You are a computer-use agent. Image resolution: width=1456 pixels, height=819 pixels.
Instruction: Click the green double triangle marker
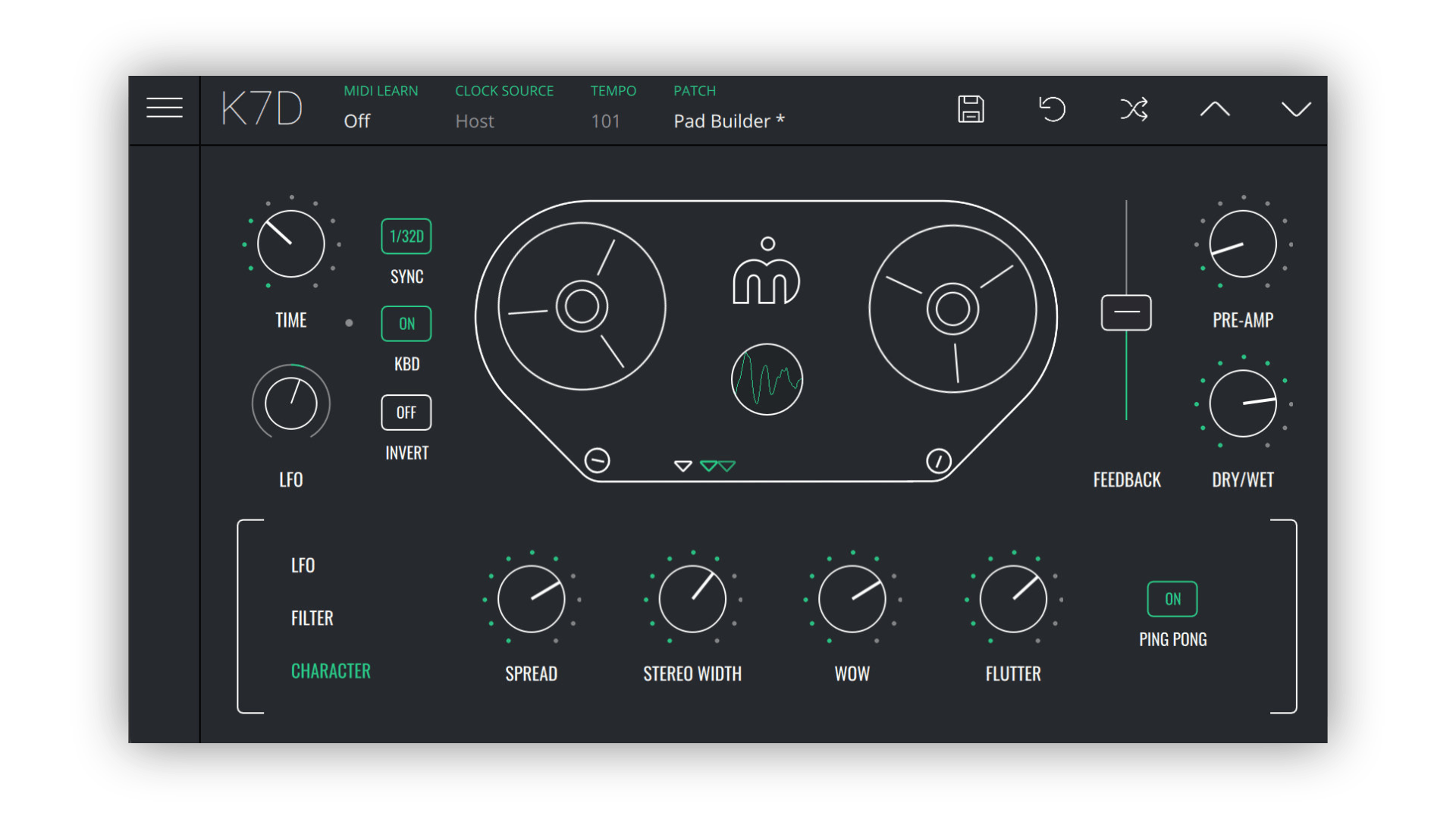717,466
